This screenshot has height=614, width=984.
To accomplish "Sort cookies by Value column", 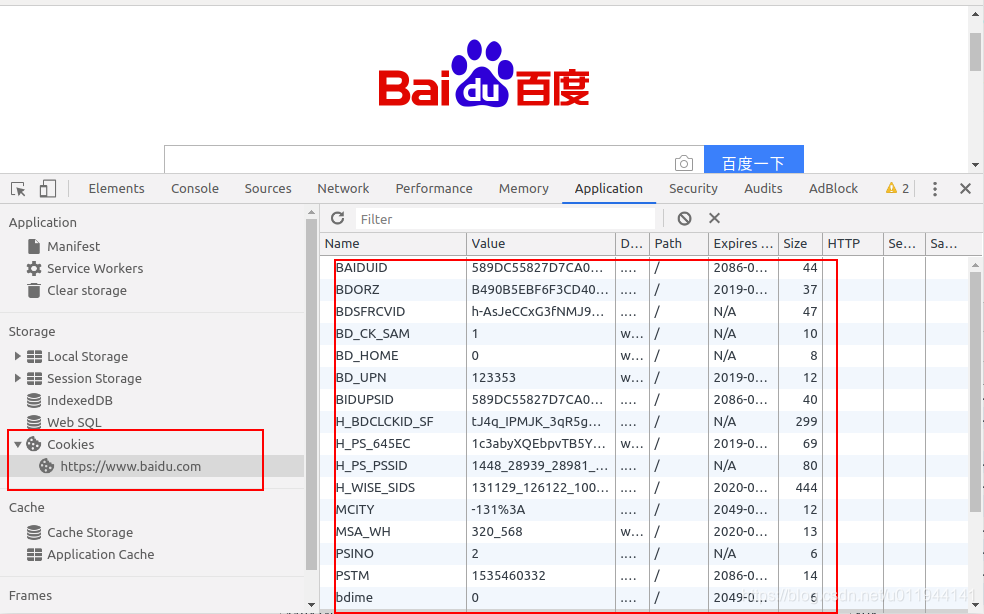I will 541,244.
